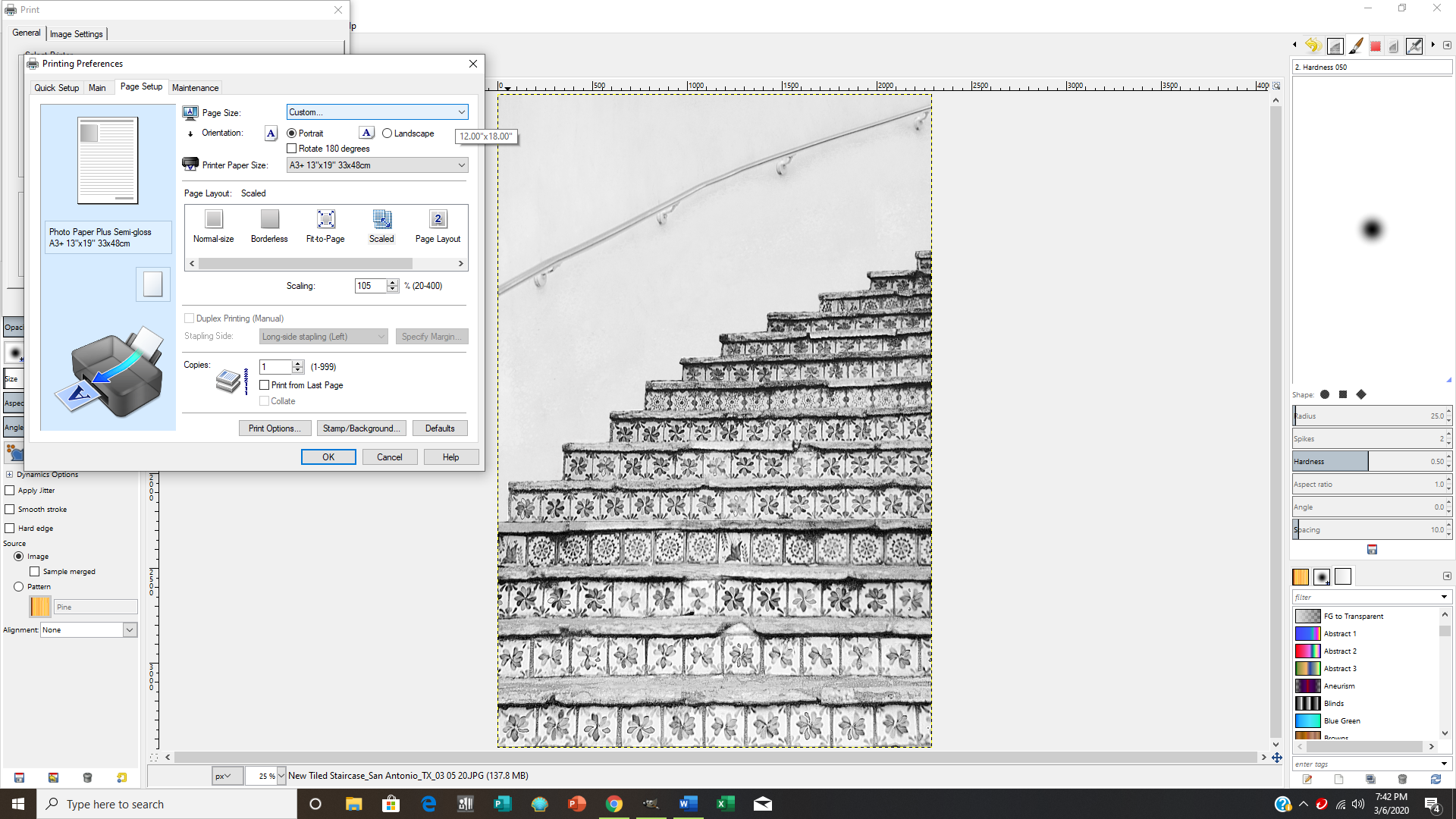The height and width of the screenshot is (819, 1456).
Task: Reset tool options yellow icon
Action: (x=121, y=777)
